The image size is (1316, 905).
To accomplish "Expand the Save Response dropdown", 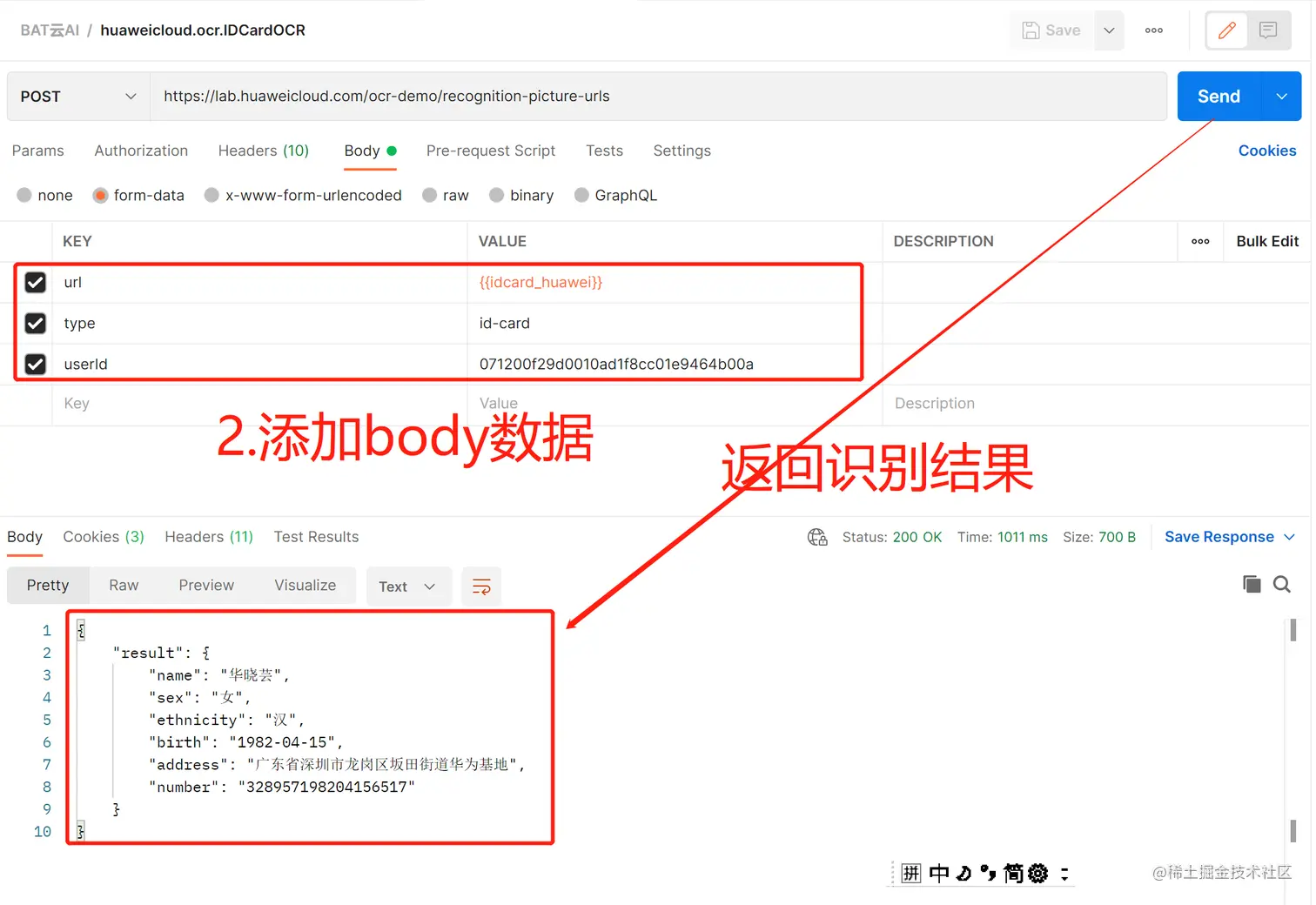I will click(1289, 537).
